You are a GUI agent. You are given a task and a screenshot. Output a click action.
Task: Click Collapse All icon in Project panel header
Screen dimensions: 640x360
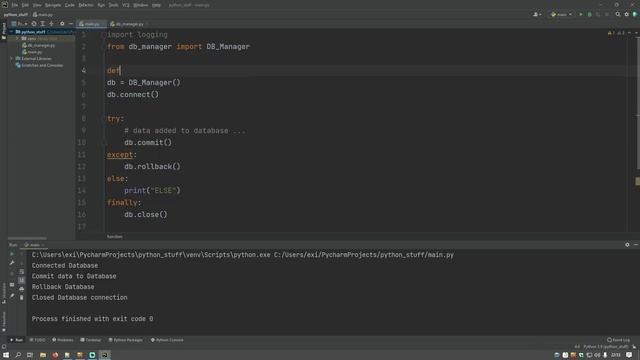[x=51, y=24]
